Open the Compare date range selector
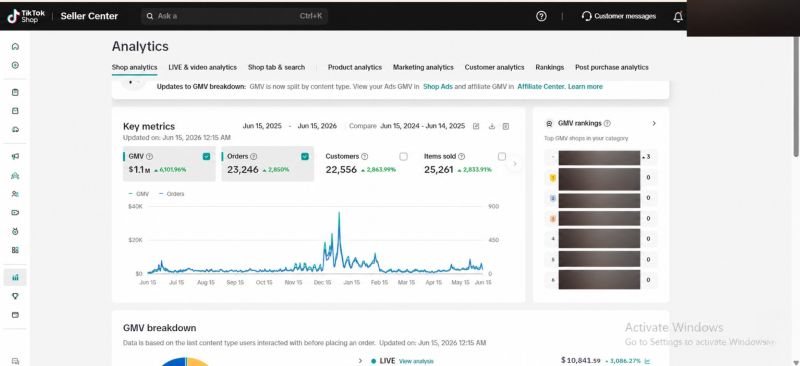Image resolution: width=800 pixels, height=366 pixels. point(422,126)
